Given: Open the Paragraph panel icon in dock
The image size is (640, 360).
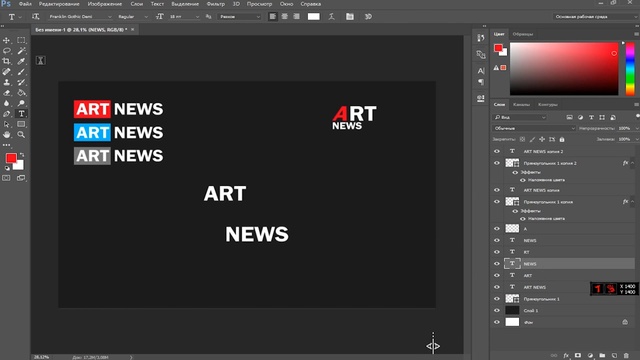Looking at the screenshot, I should (x=481, y=82).
